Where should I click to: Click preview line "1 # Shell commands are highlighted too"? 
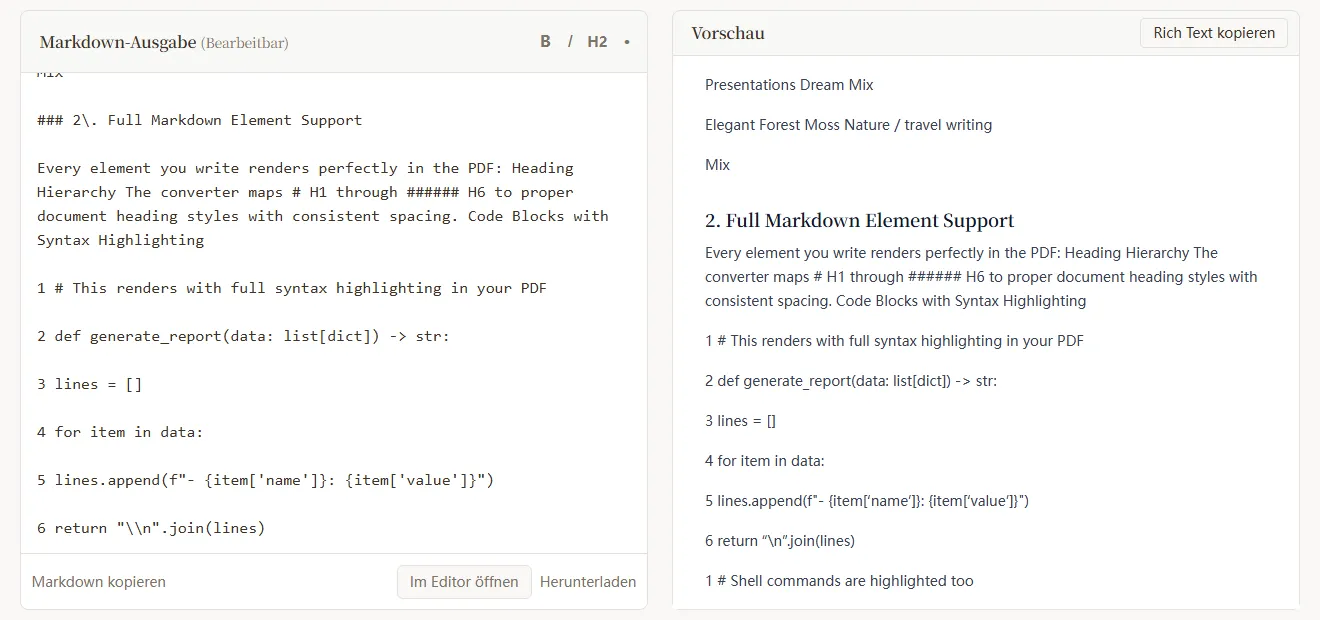pos(839,581)
